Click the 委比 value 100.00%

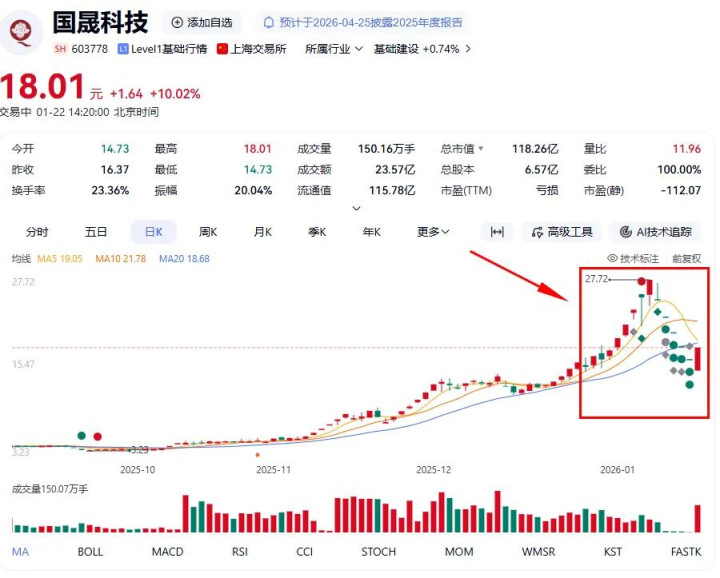click(x=679, y=170)
